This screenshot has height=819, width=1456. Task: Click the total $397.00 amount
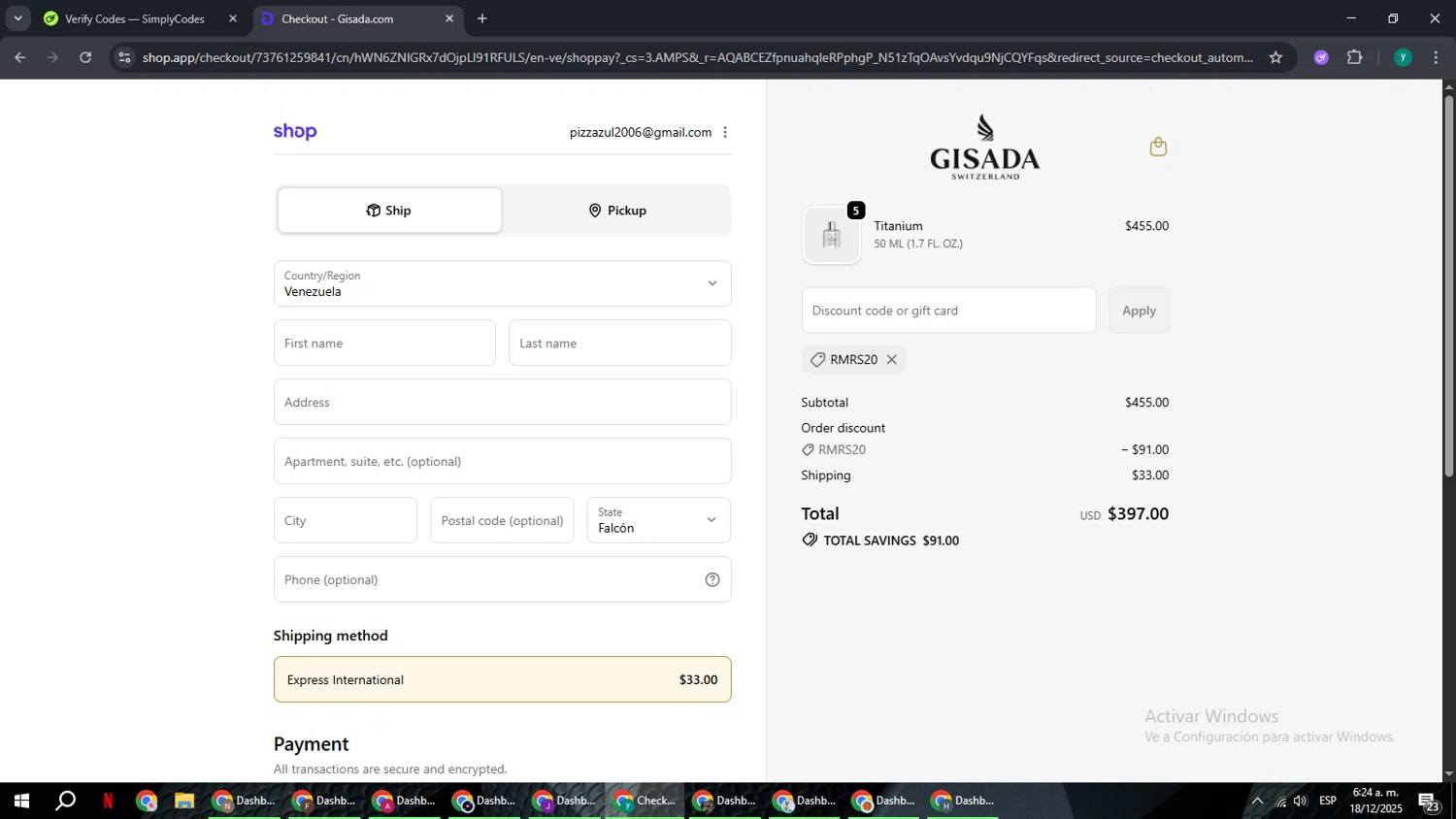(1138, 513)
